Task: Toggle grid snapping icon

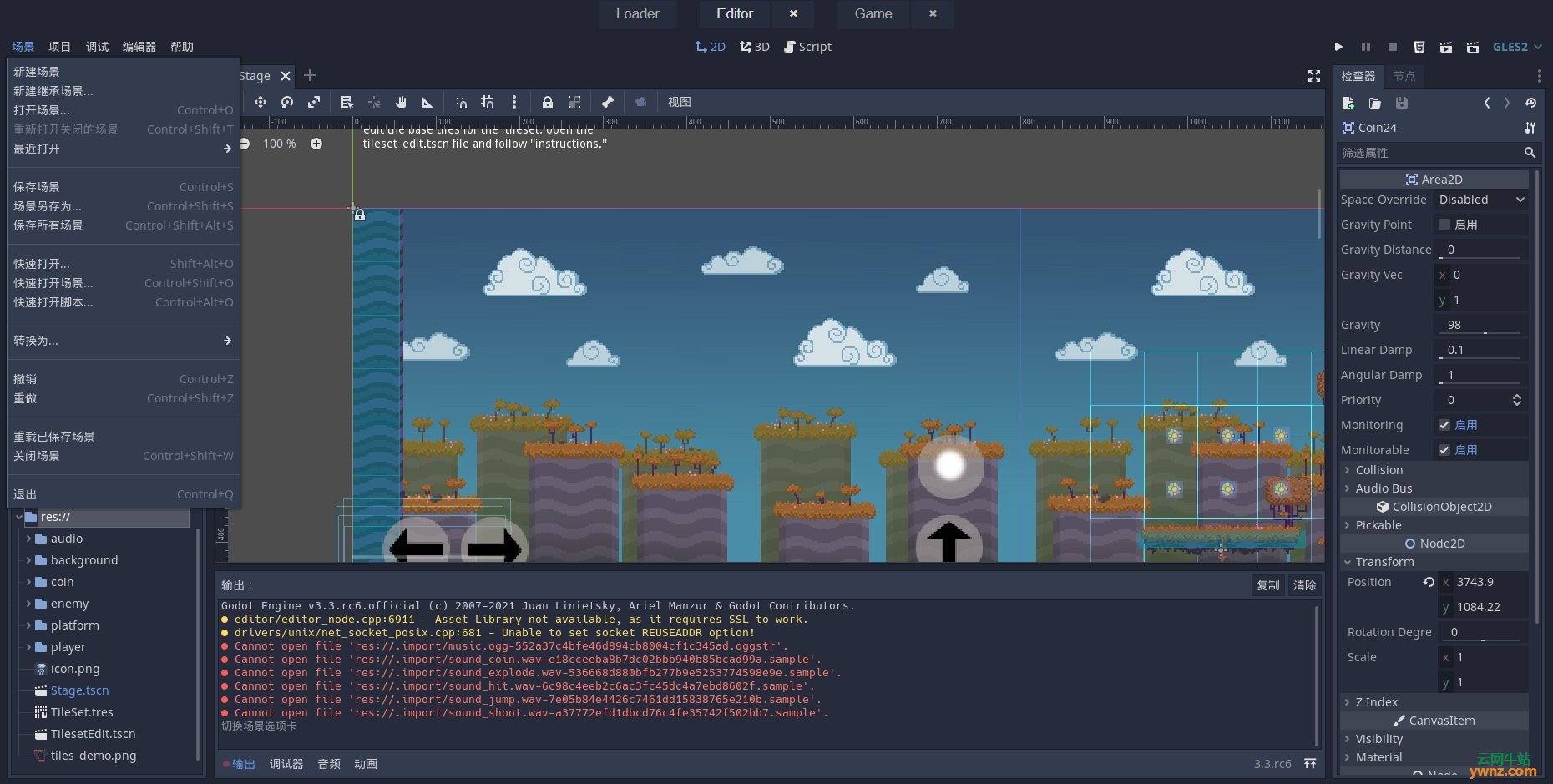Action: [488, 102]
